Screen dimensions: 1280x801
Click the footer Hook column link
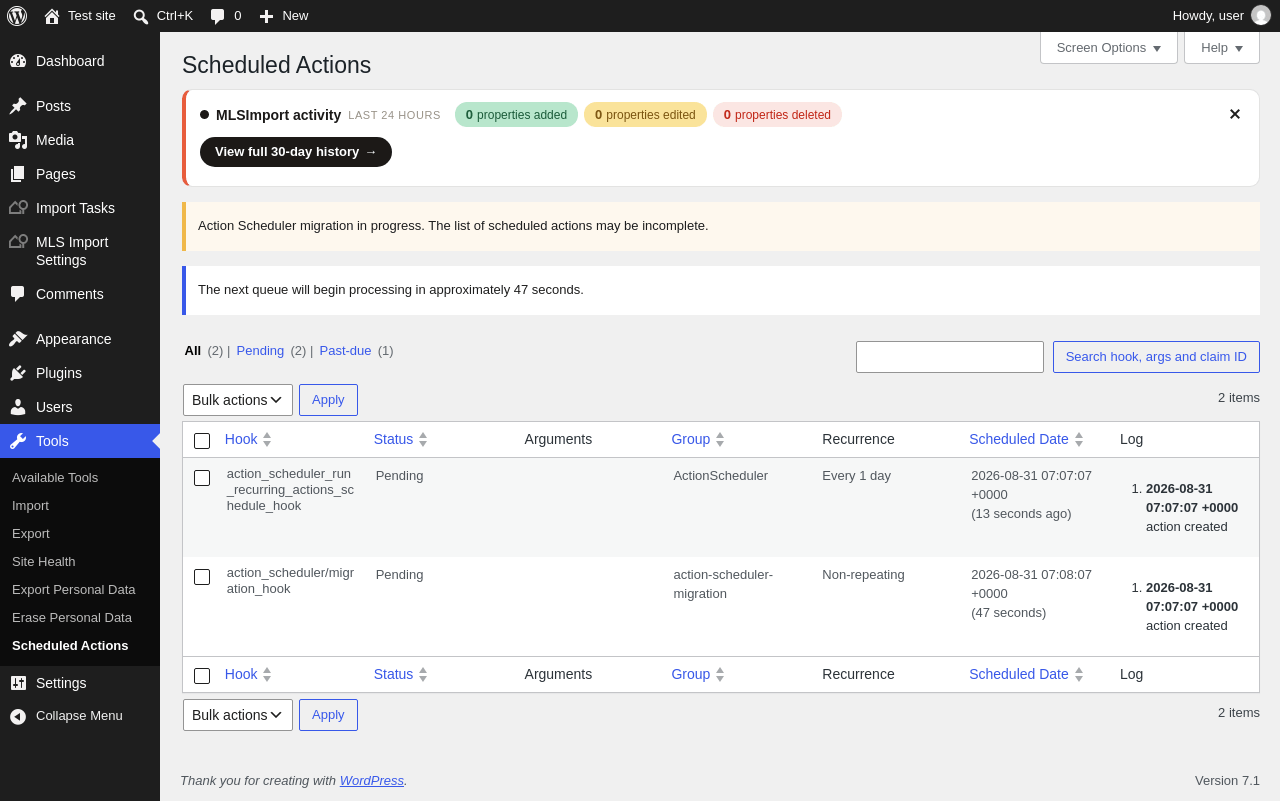[x=241, y=674]
